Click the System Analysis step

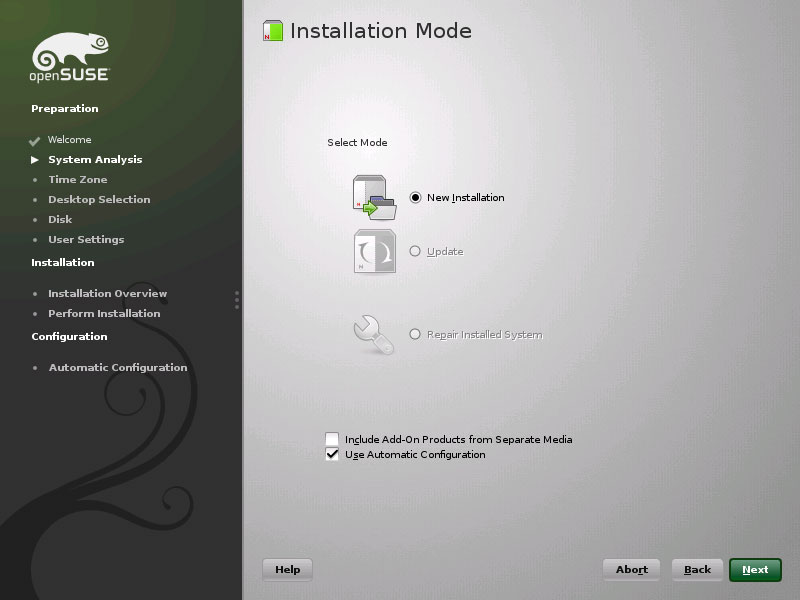(95, 159)
